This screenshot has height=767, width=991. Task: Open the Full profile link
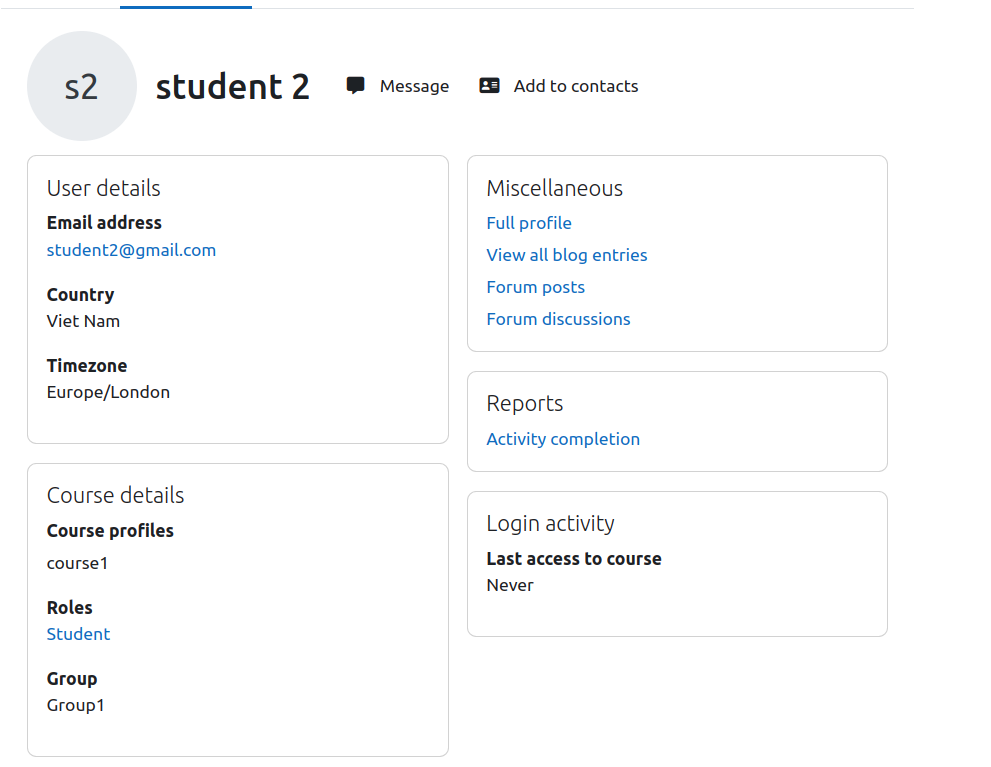529,223
